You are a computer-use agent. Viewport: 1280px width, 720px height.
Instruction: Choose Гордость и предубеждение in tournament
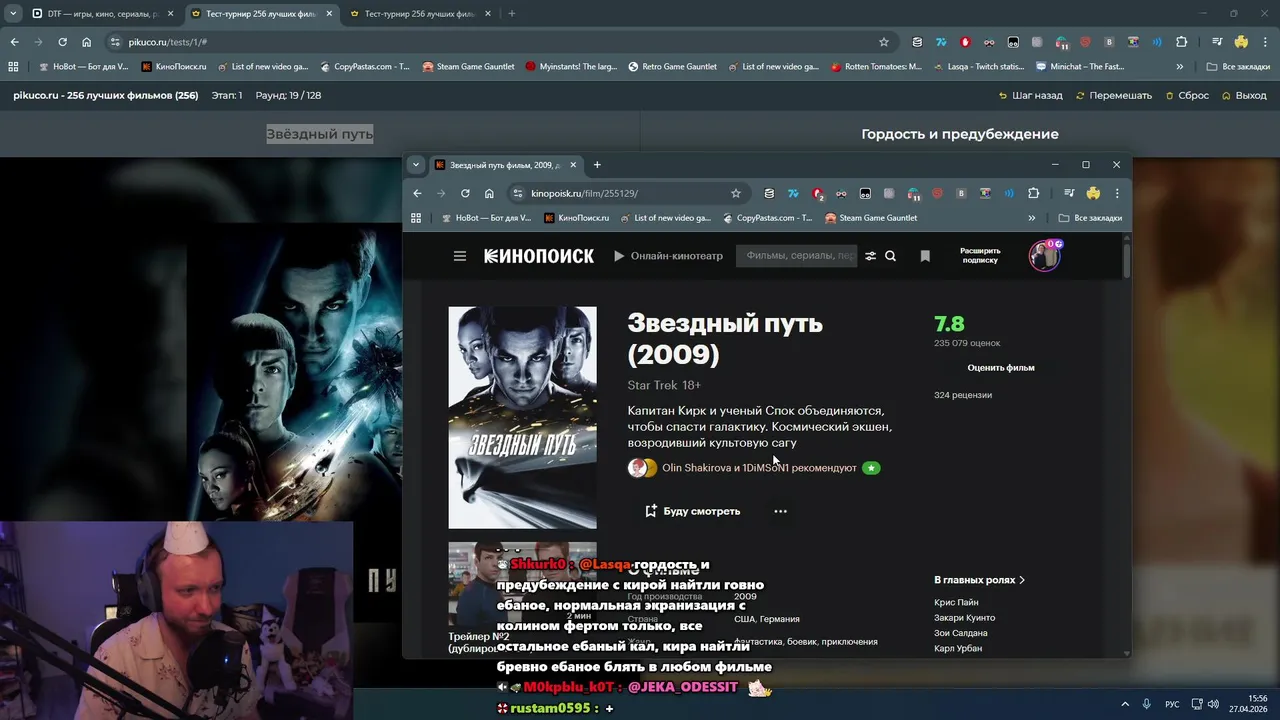click(x=960, y=134)
